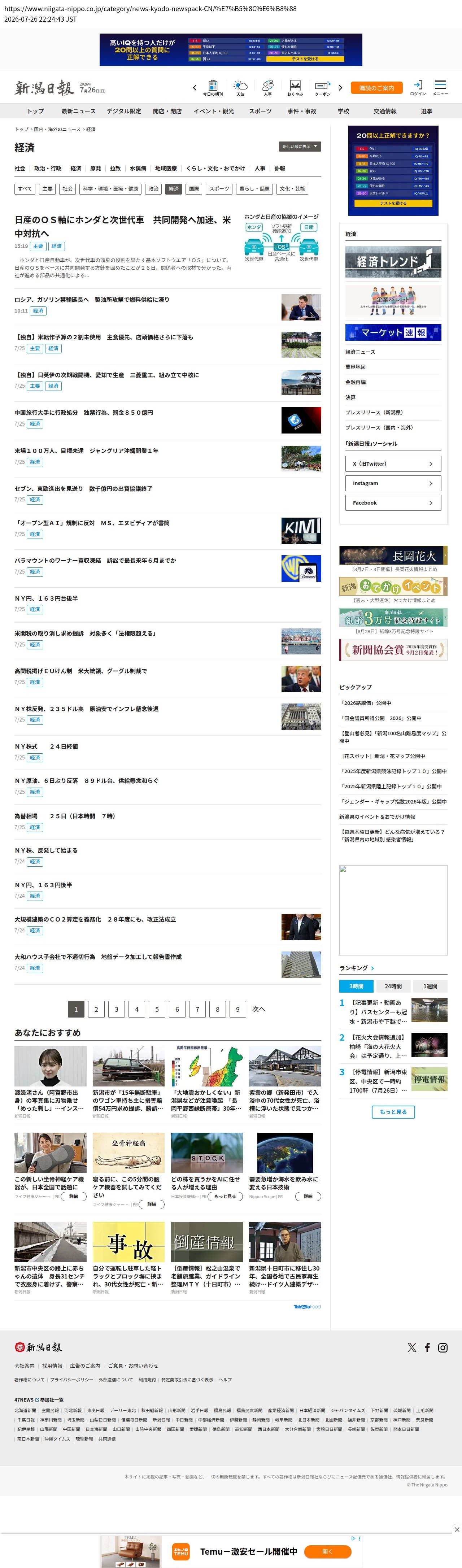The image size is (462, 1568).
Task: Open the sort order dropdown (新しい順に表示)
Action: click(x=300, y=147)
